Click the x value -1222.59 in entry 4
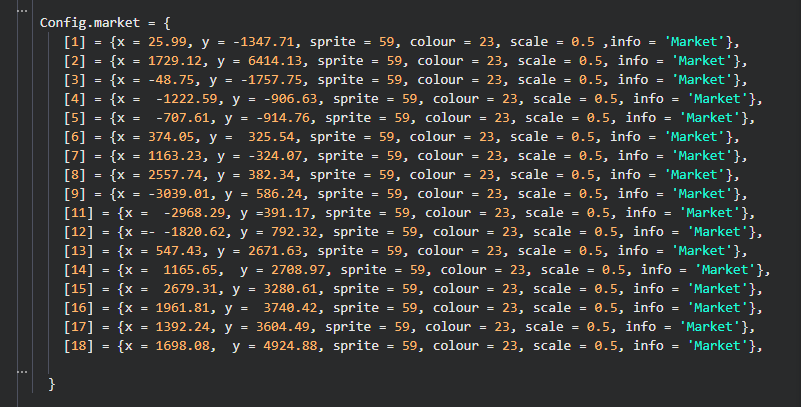 [186, 99]
